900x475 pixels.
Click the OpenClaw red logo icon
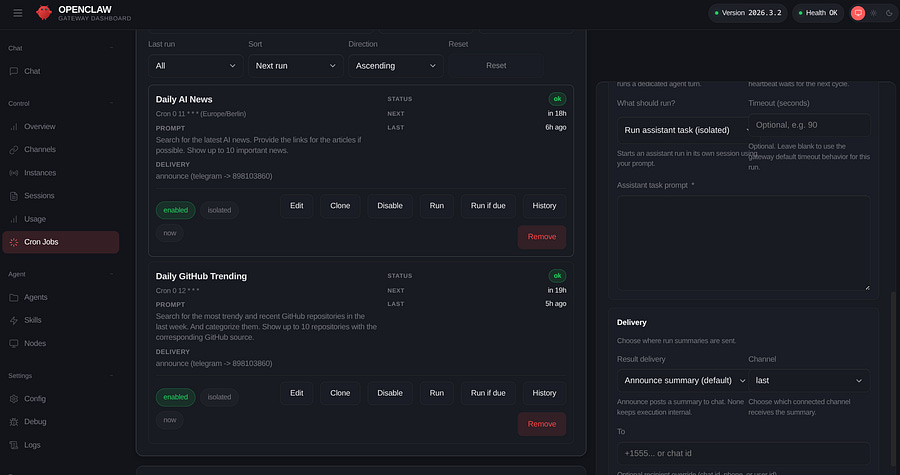point(44,13)
